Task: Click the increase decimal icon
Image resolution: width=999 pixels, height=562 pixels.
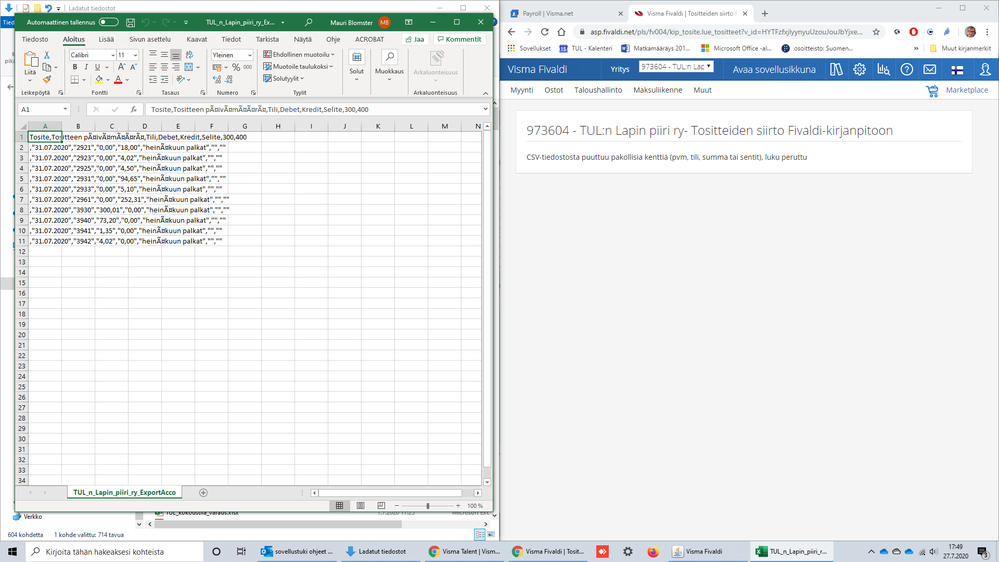Action: click(x=217, y=80)
